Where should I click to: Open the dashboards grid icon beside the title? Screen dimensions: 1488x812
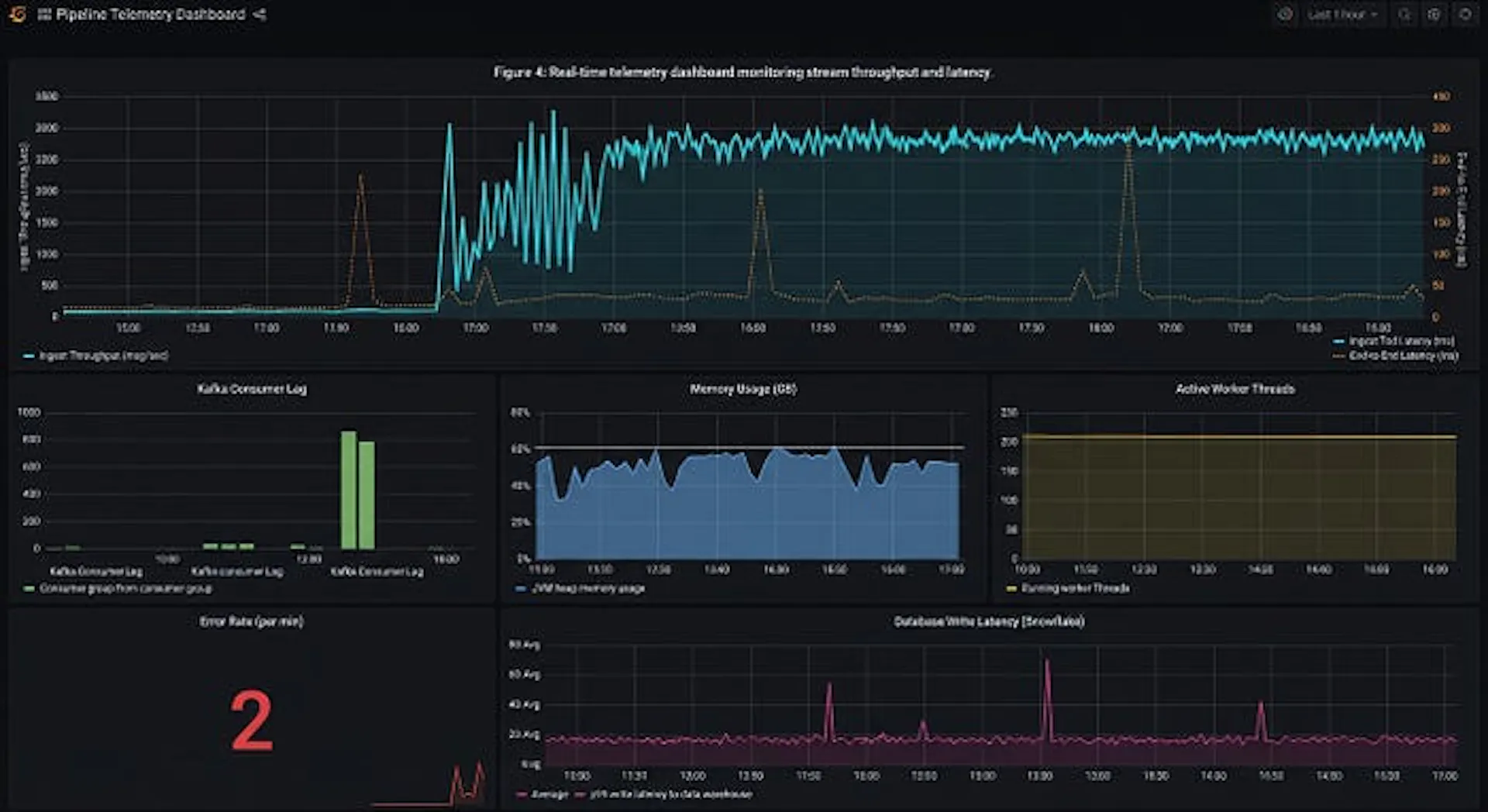pos(44,15)
